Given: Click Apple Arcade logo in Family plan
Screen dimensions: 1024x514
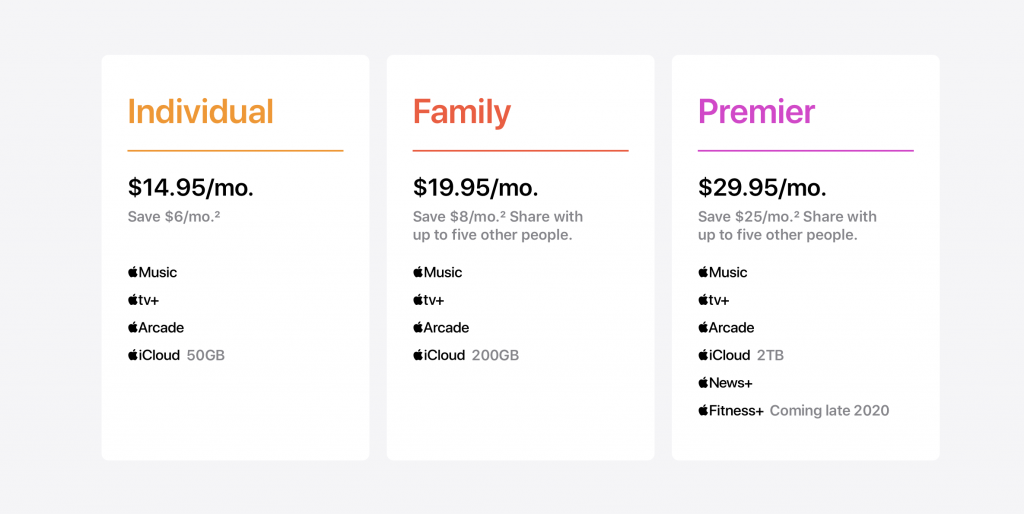Looking at the screenshot, I should pos(441,327).
